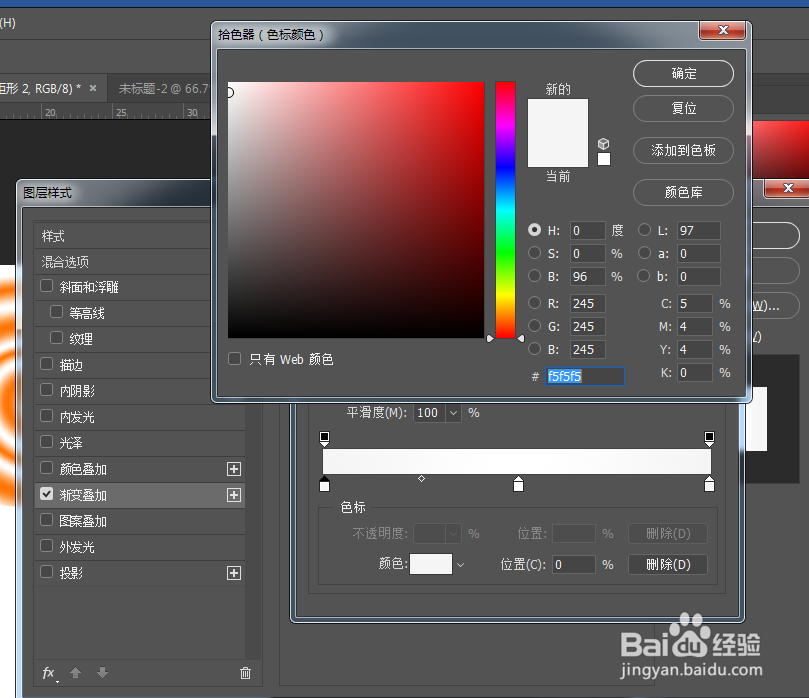The image size is (809, 698).
Task: Click the R value field 245
Action: tap(587, 303)
